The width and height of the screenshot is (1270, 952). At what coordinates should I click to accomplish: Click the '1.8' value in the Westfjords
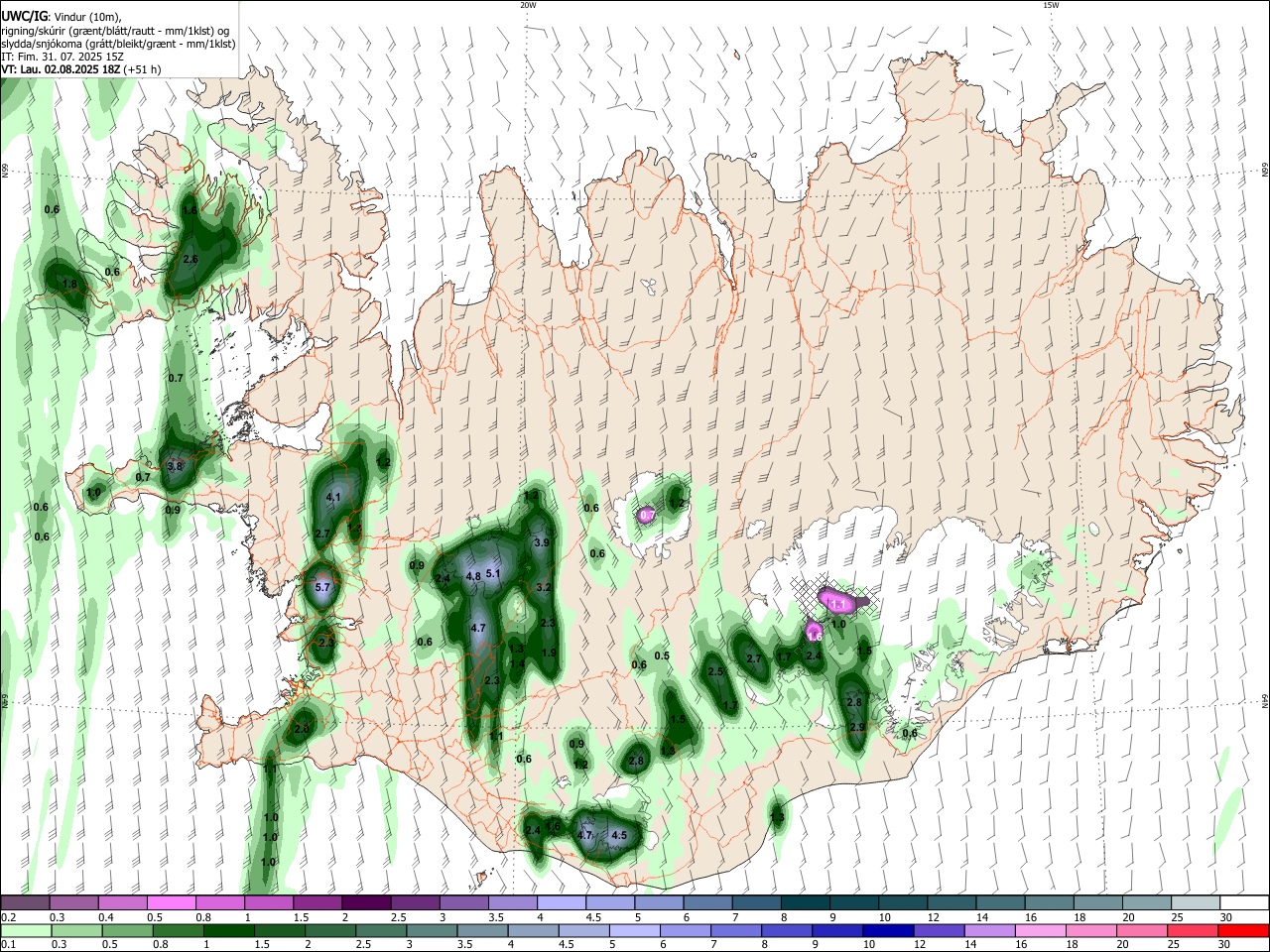[x=69, y=285]
